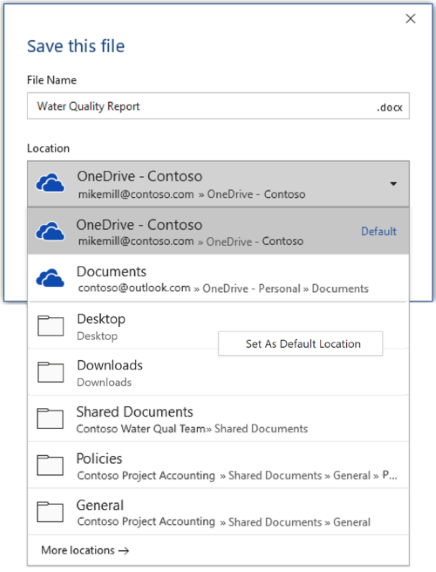Screen dimensions: 436x572
Task: Click the Policies folder icon
Action: (x=50, y=465)
